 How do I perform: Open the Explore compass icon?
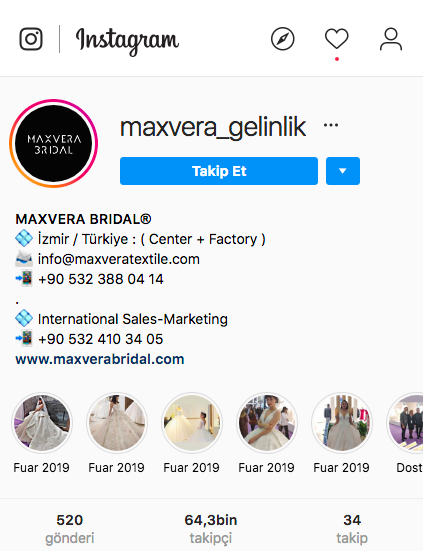pyautogui.click(x=282, y=39)
